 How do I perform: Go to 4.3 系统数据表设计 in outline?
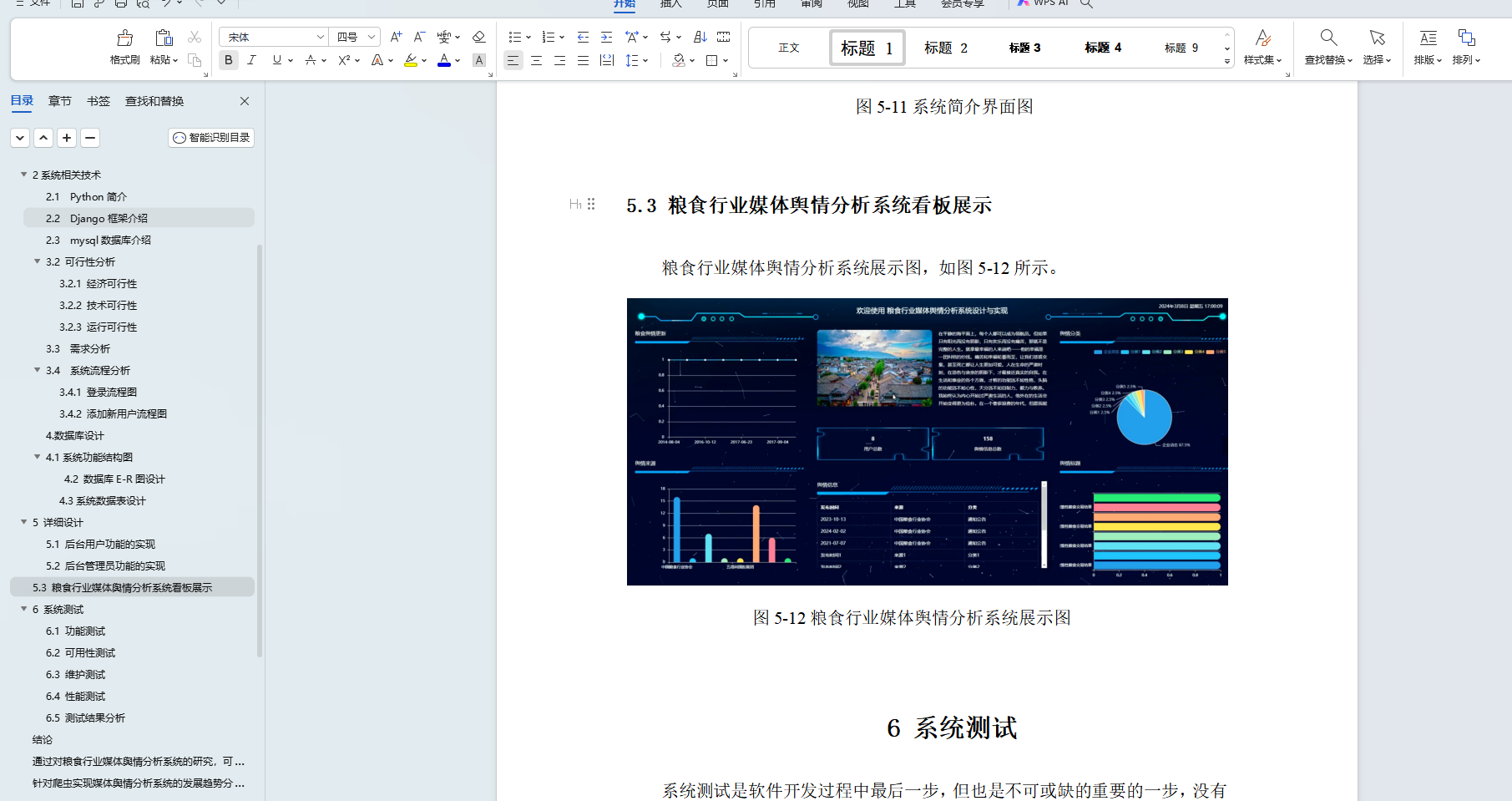103,500
